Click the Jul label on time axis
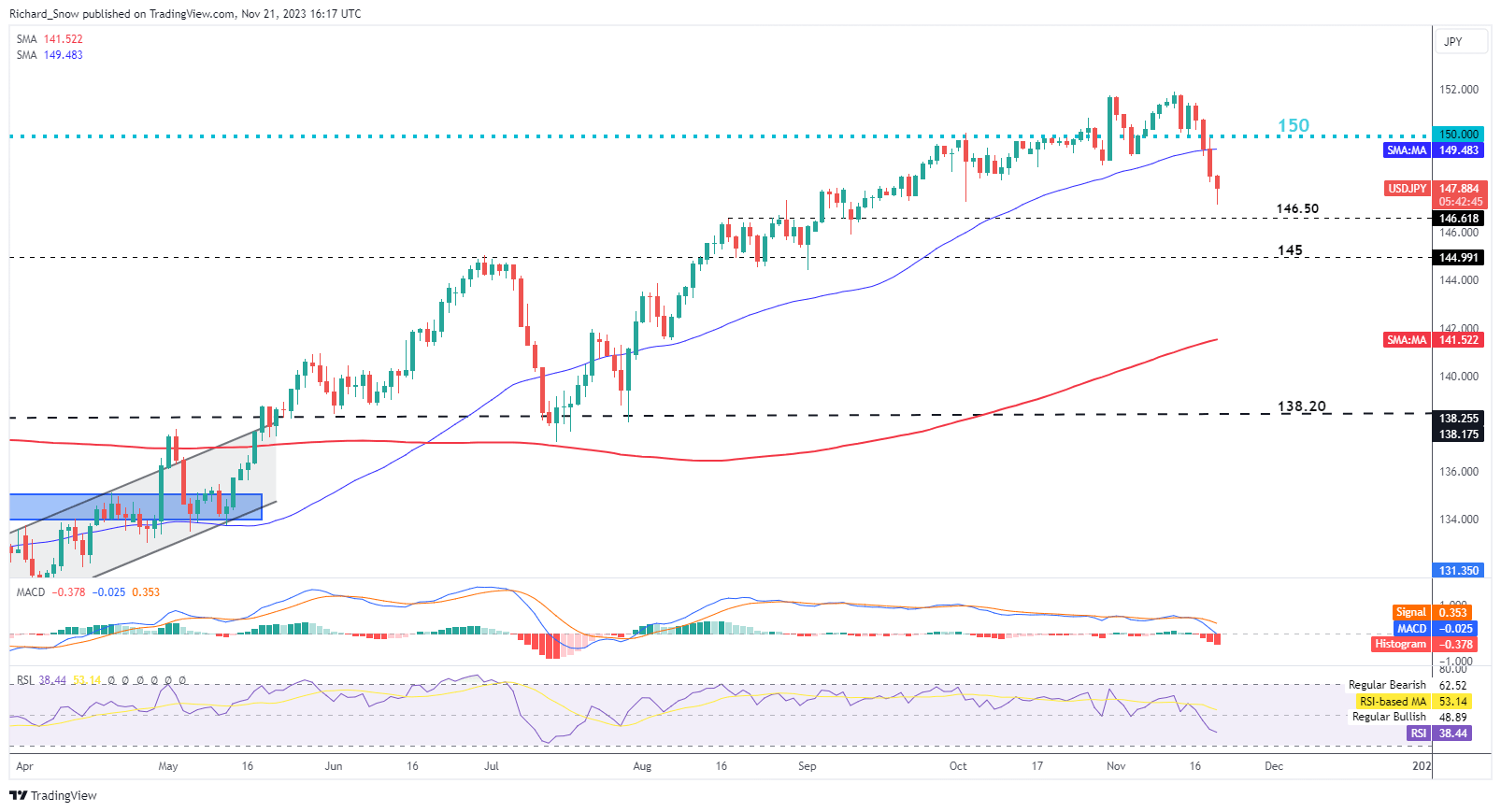The height and width of the screenshot is (812, 1501). click(x=492, y=766)
